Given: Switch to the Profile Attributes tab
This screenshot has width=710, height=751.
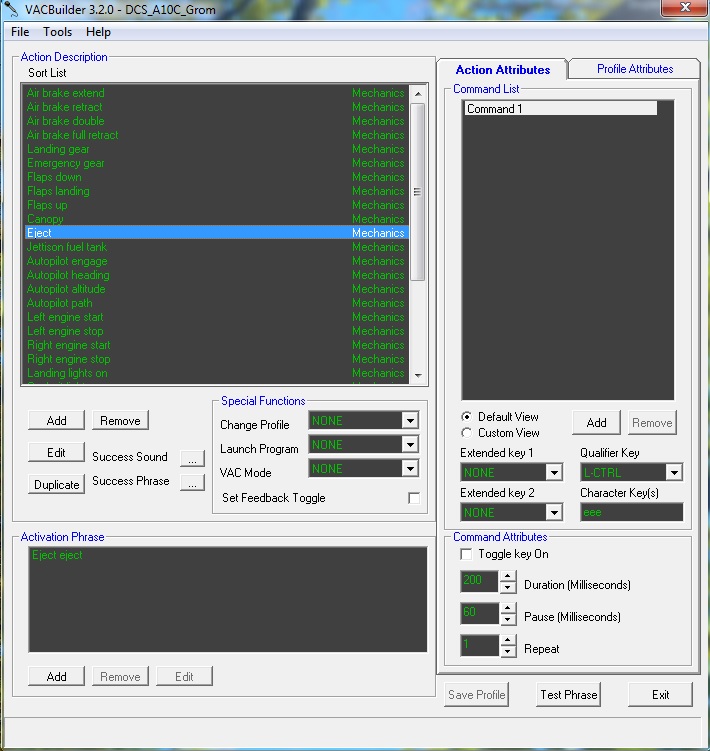Looking at the screenshot, I should [x=635, y=68].
